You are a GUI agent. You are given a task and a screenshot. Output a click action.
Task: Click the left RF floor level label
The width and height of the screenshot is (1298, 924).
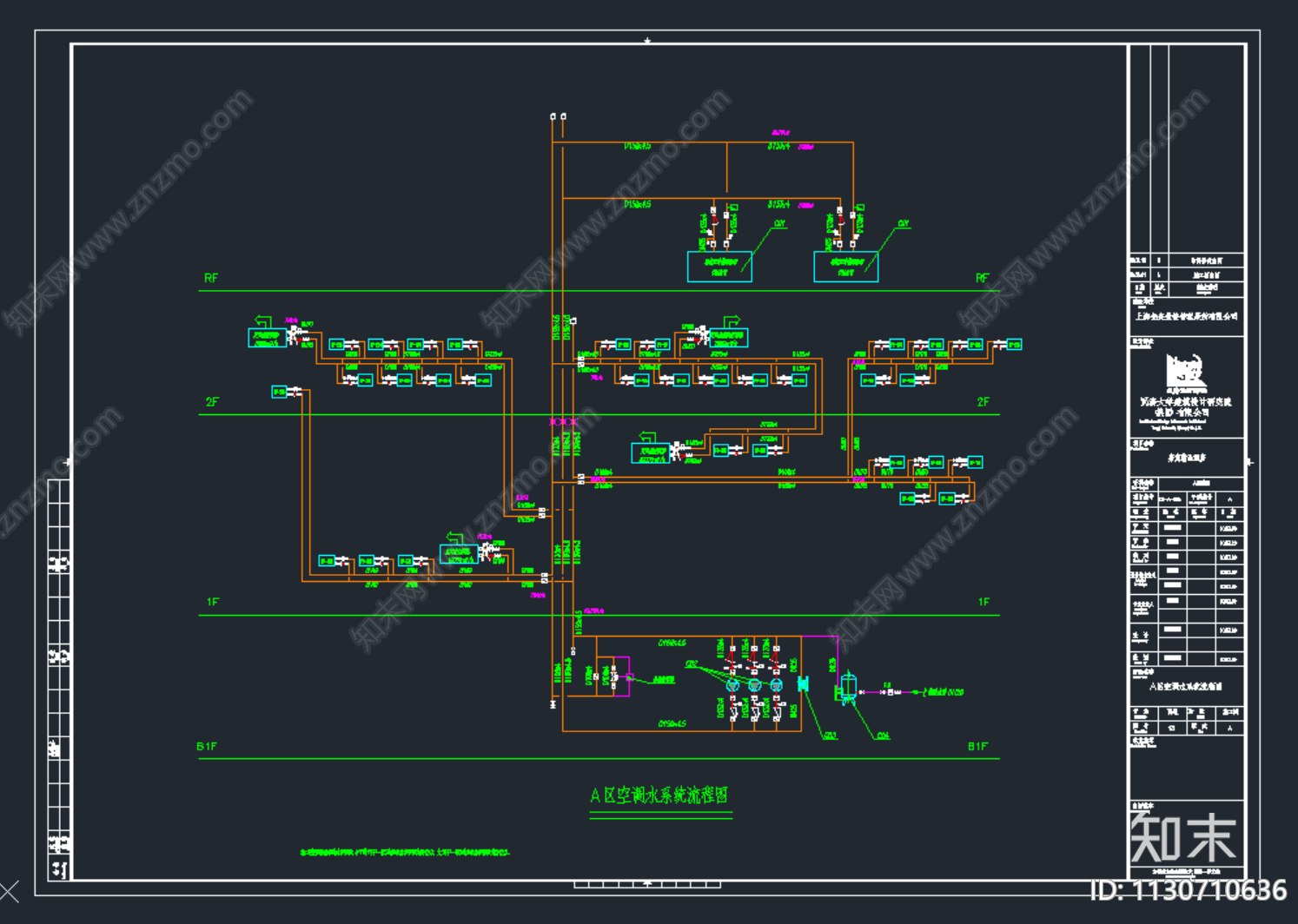pyautogui.click(x=211, y=279)
